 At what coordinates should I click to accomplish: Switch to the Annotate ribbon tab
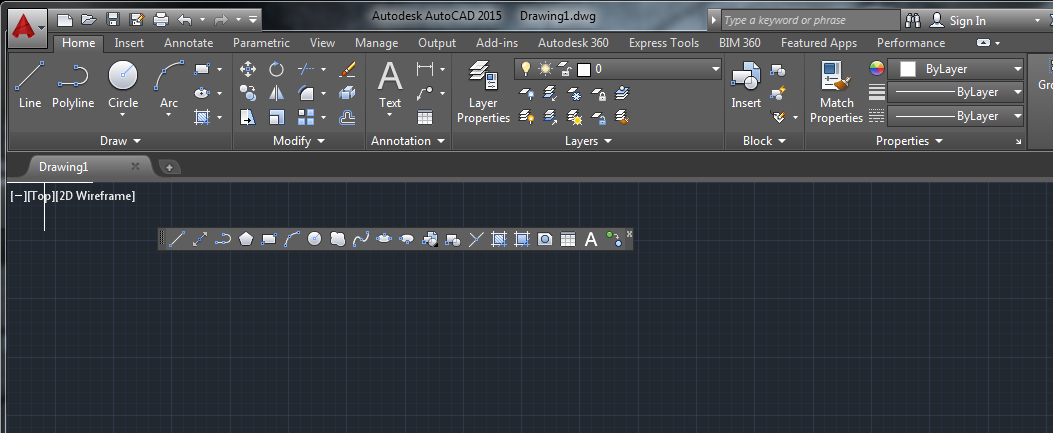click(189, 43)
